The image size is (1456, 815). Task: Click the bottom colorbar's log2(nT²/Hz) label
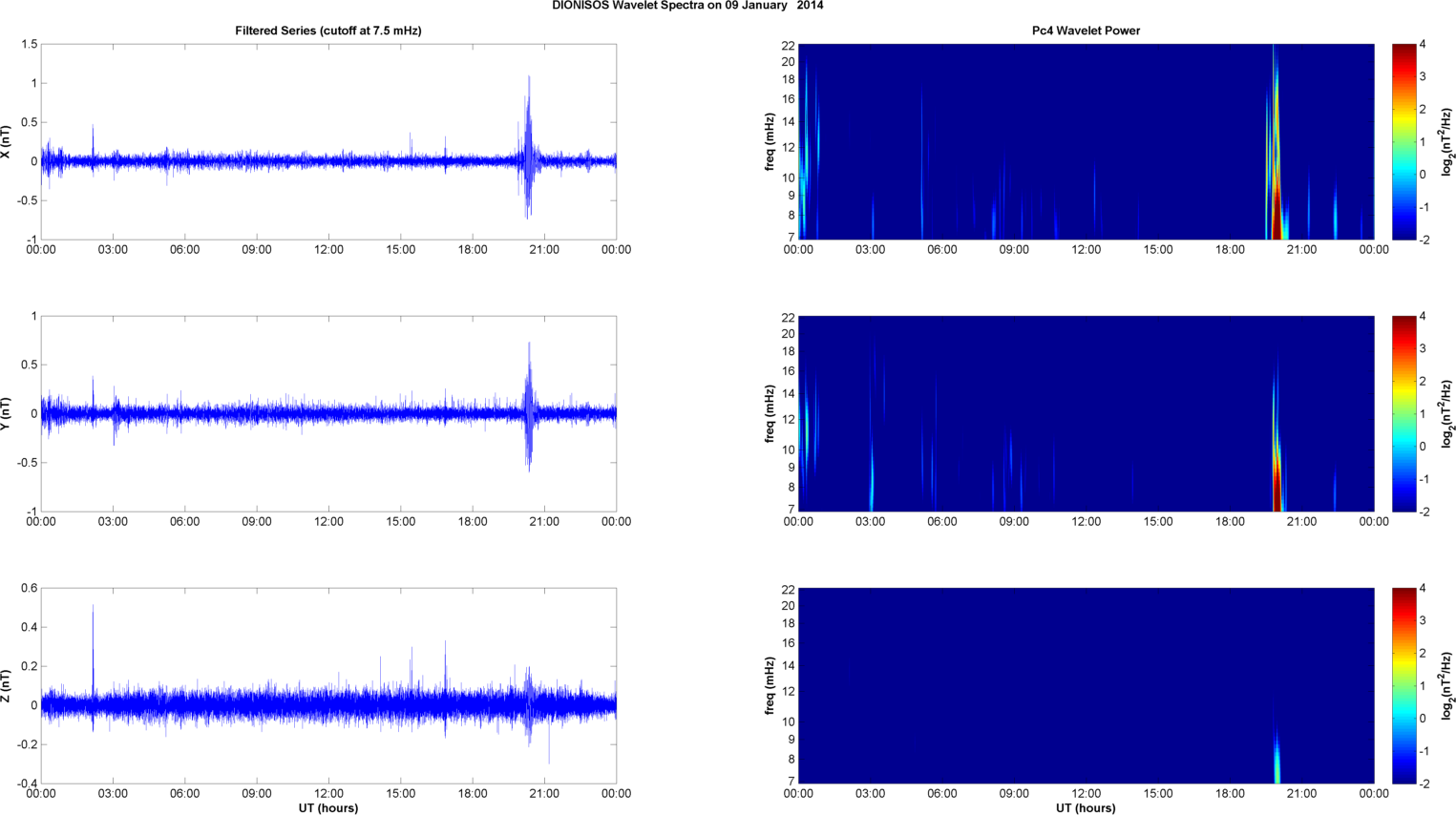click(1447, 686)
